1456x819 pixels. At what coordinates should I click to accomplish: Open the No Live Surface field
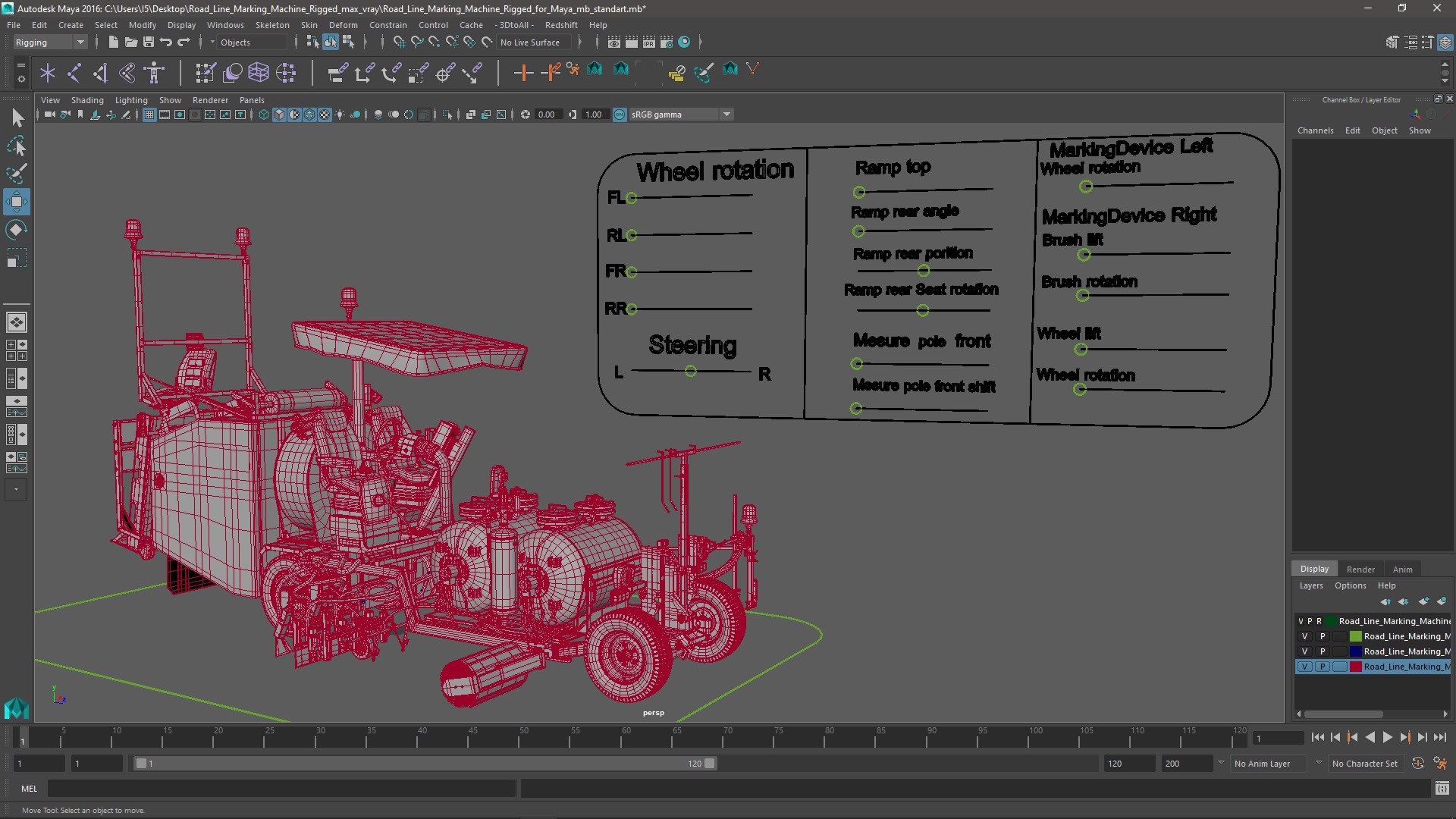[x=535, y=42]
